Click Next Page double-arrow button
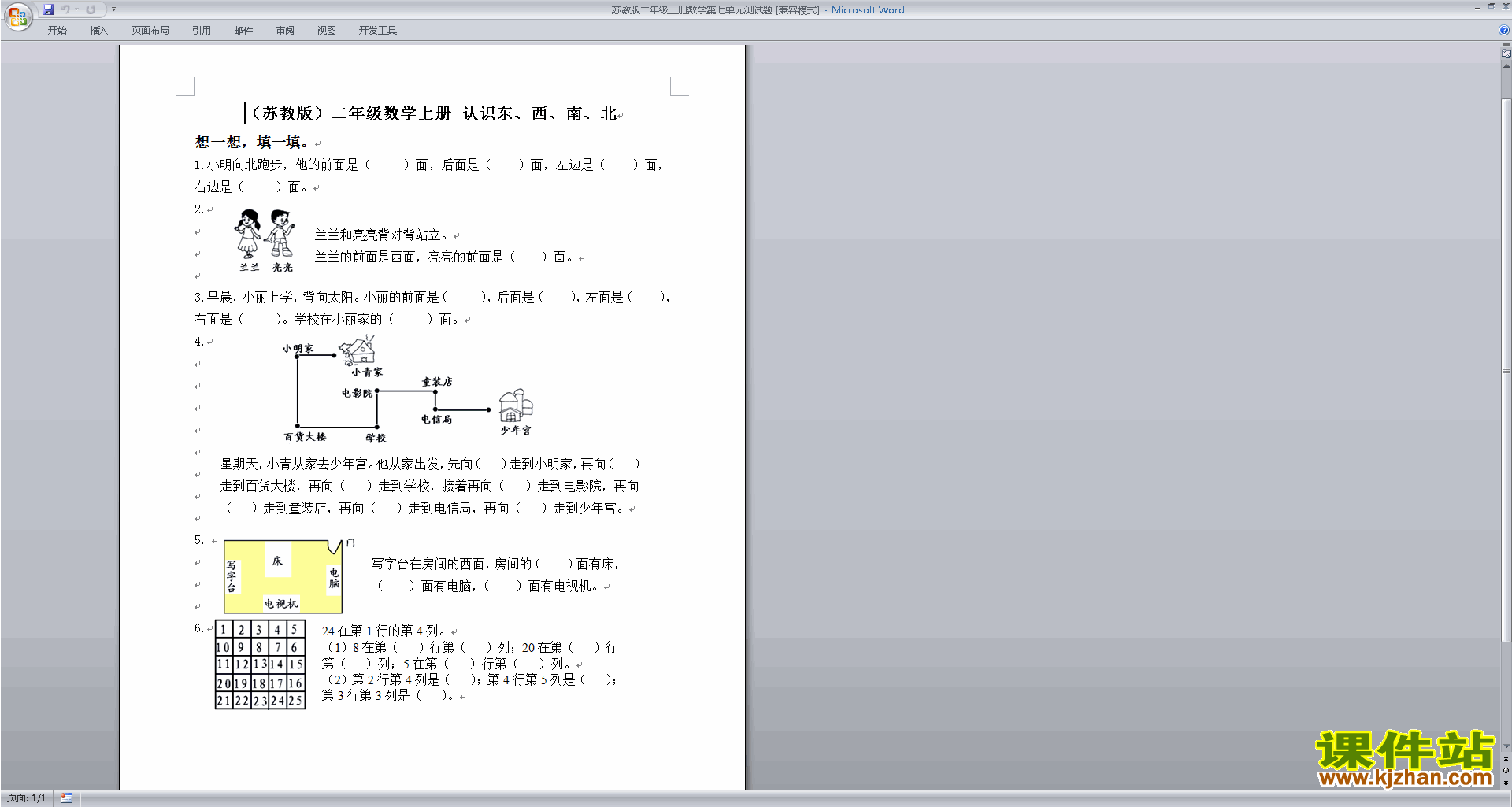1512x807 pixels. [x=1506, y=783]
